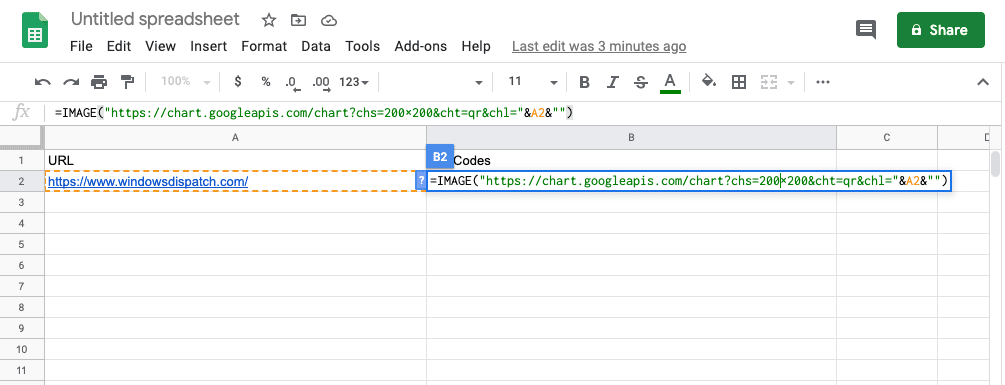Select row 10 header

point(22,349)
